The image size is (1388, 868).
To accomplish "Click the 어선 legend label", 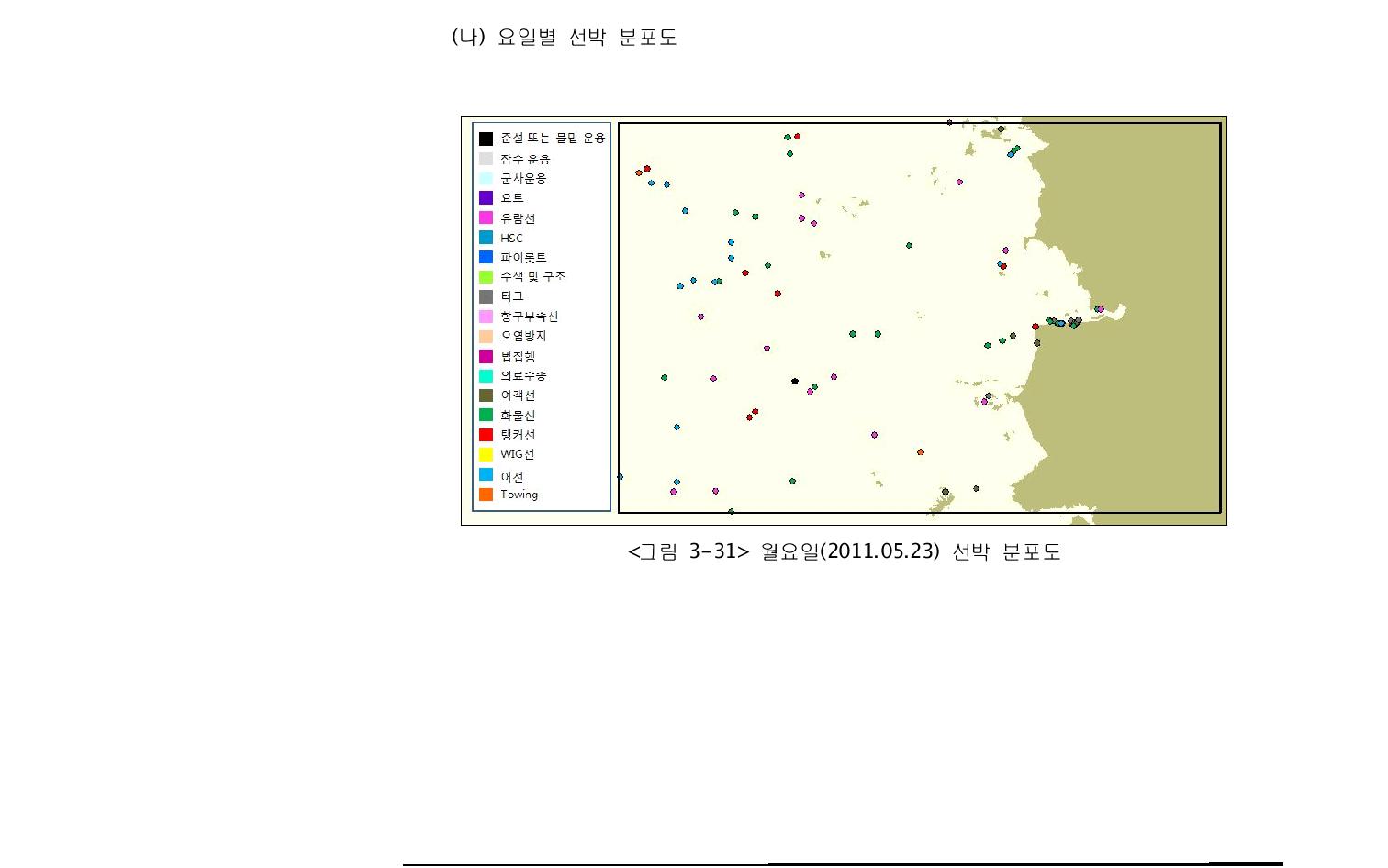I will [512, 476].
